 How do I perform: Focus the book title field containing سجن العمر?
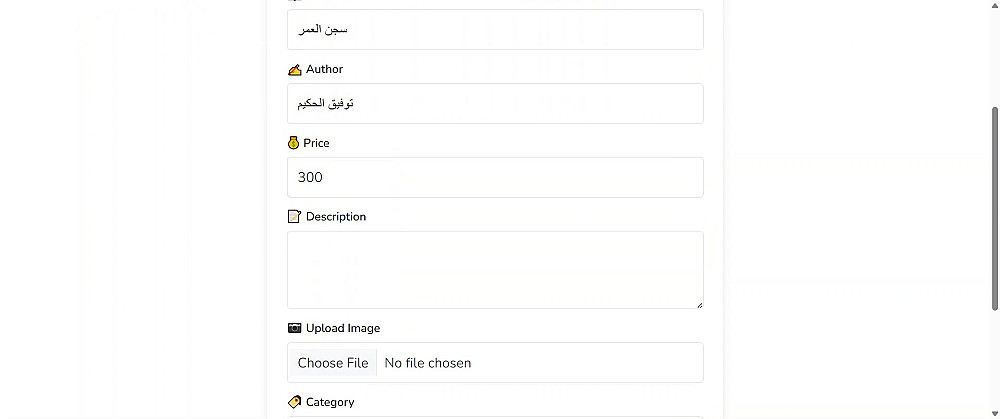[495, 29]
